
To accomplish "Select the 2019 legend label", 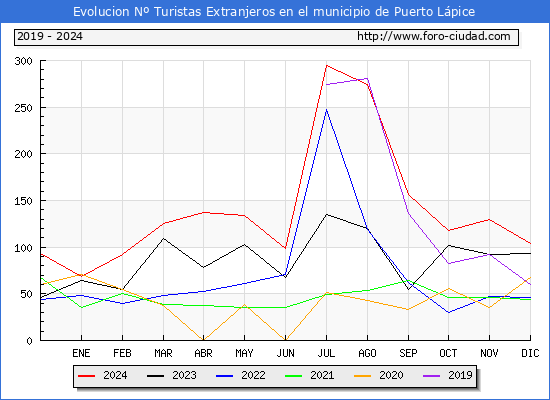I will (x=460, y=375).
